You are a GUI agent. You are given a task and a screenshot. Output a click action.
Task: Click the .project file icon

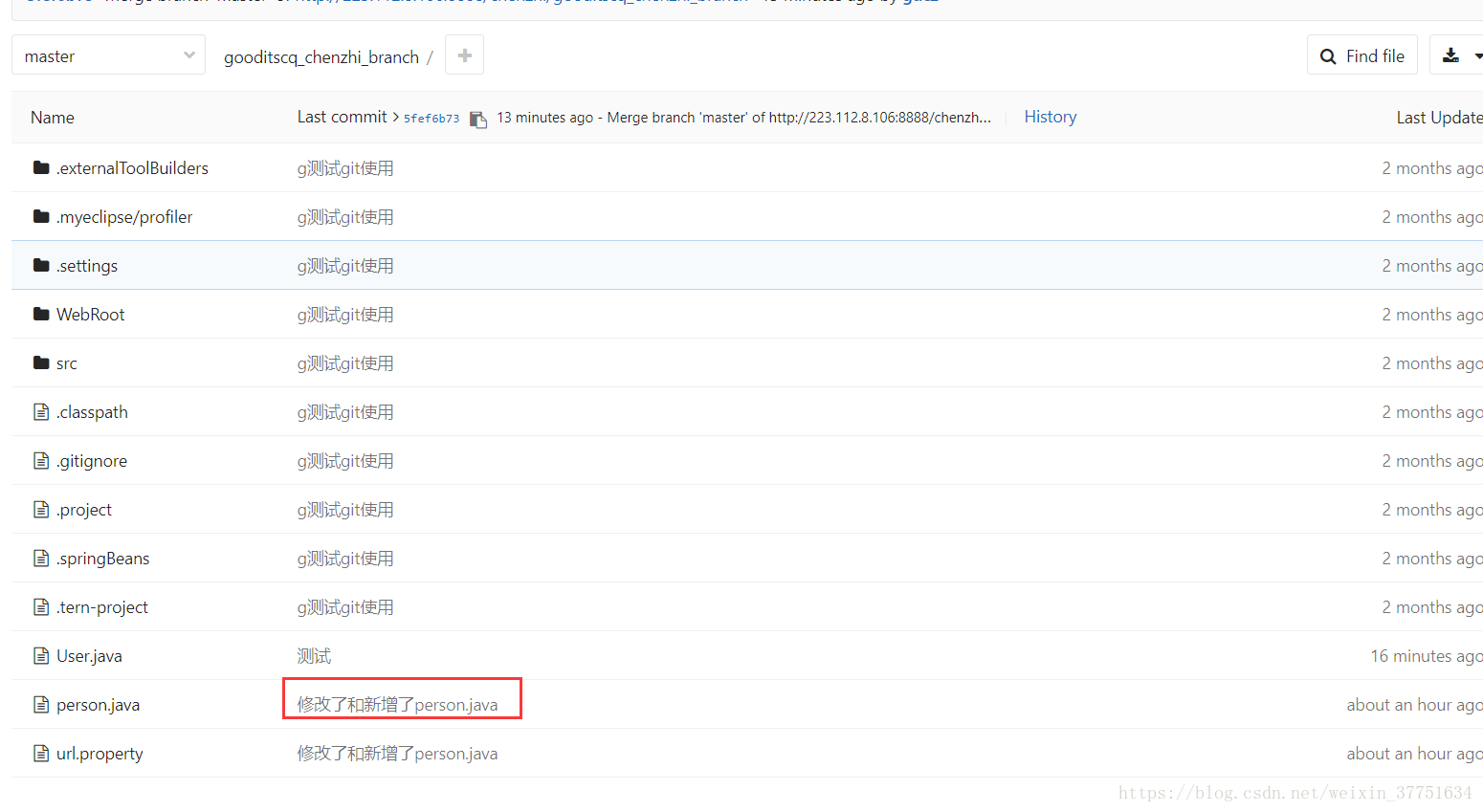[x=41, y=509]
